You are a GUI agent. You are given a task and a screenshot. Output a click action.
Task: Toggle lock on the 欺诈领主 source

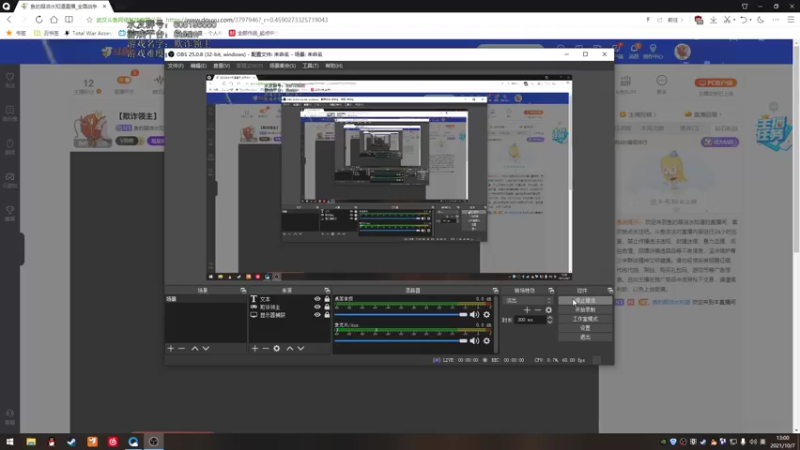pyautogui.click(x=327, y=307)
